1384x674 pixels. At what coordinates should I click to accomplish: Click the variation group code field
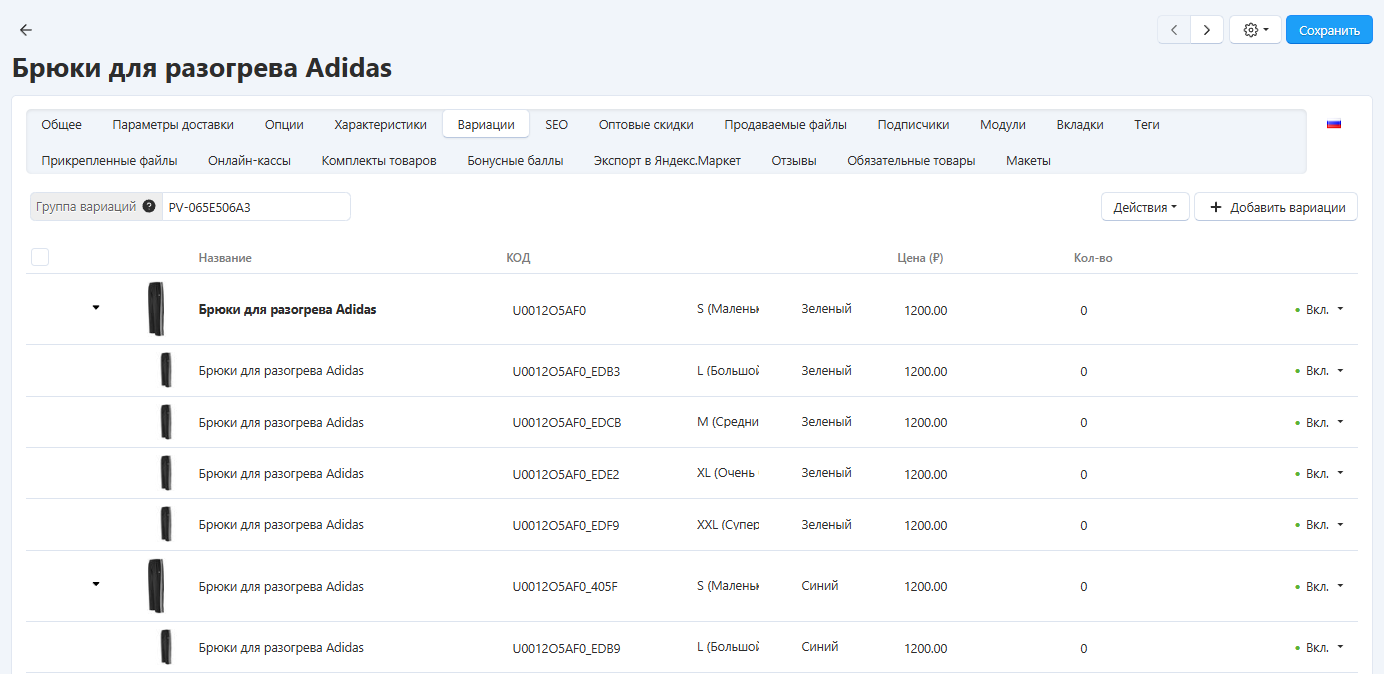256,207
